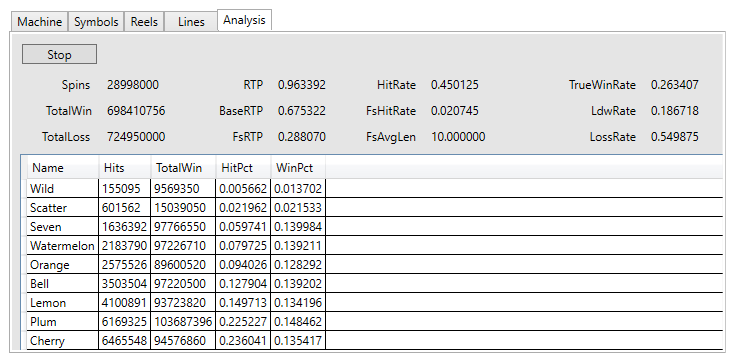Click Lemon total win 93723820
The height and width of the screenshot is (363, 732).
[183, 303]
